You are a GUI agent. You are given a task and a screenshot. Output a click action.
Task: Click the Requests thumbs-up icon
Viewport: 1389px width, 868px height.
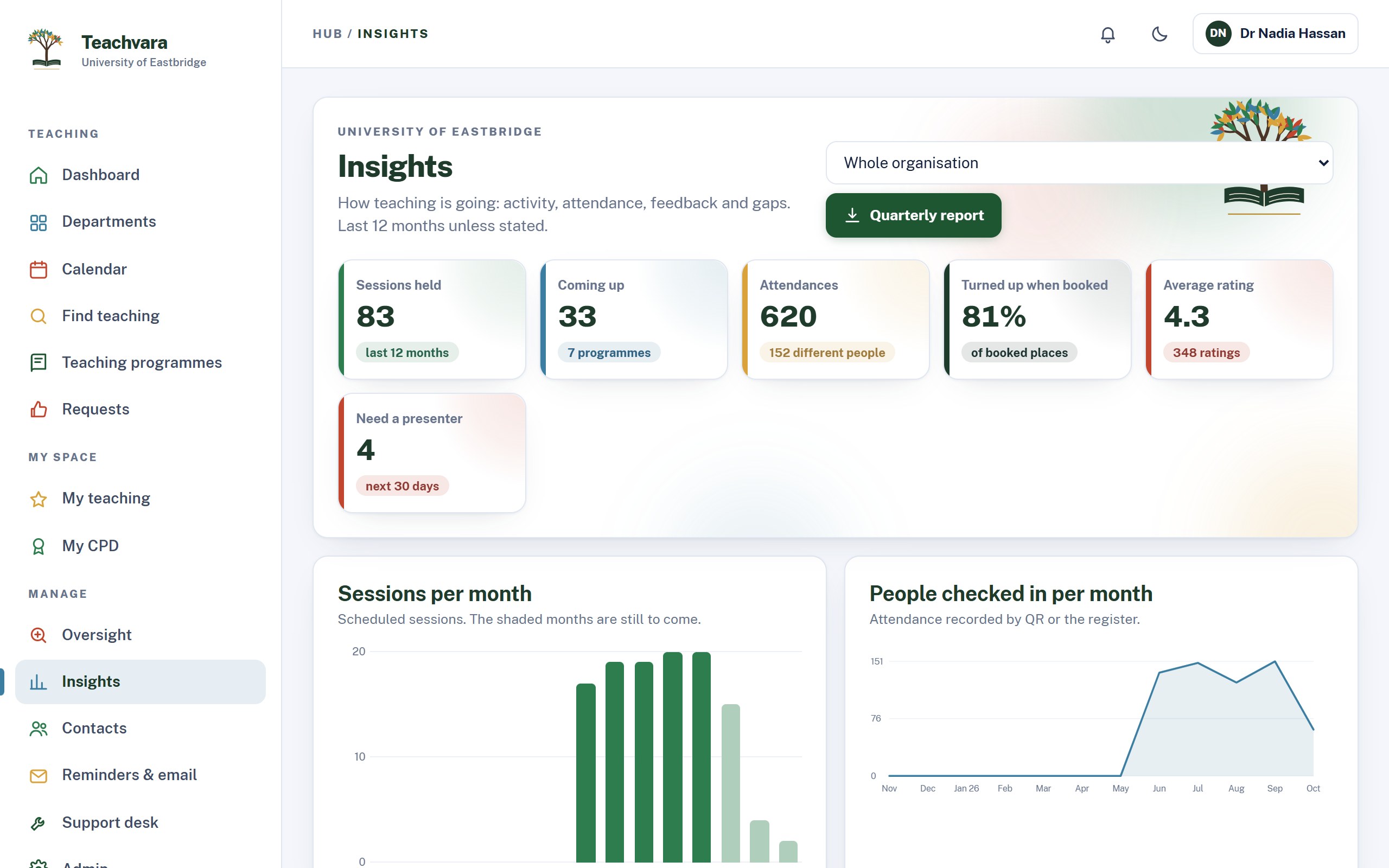(39, 409)
